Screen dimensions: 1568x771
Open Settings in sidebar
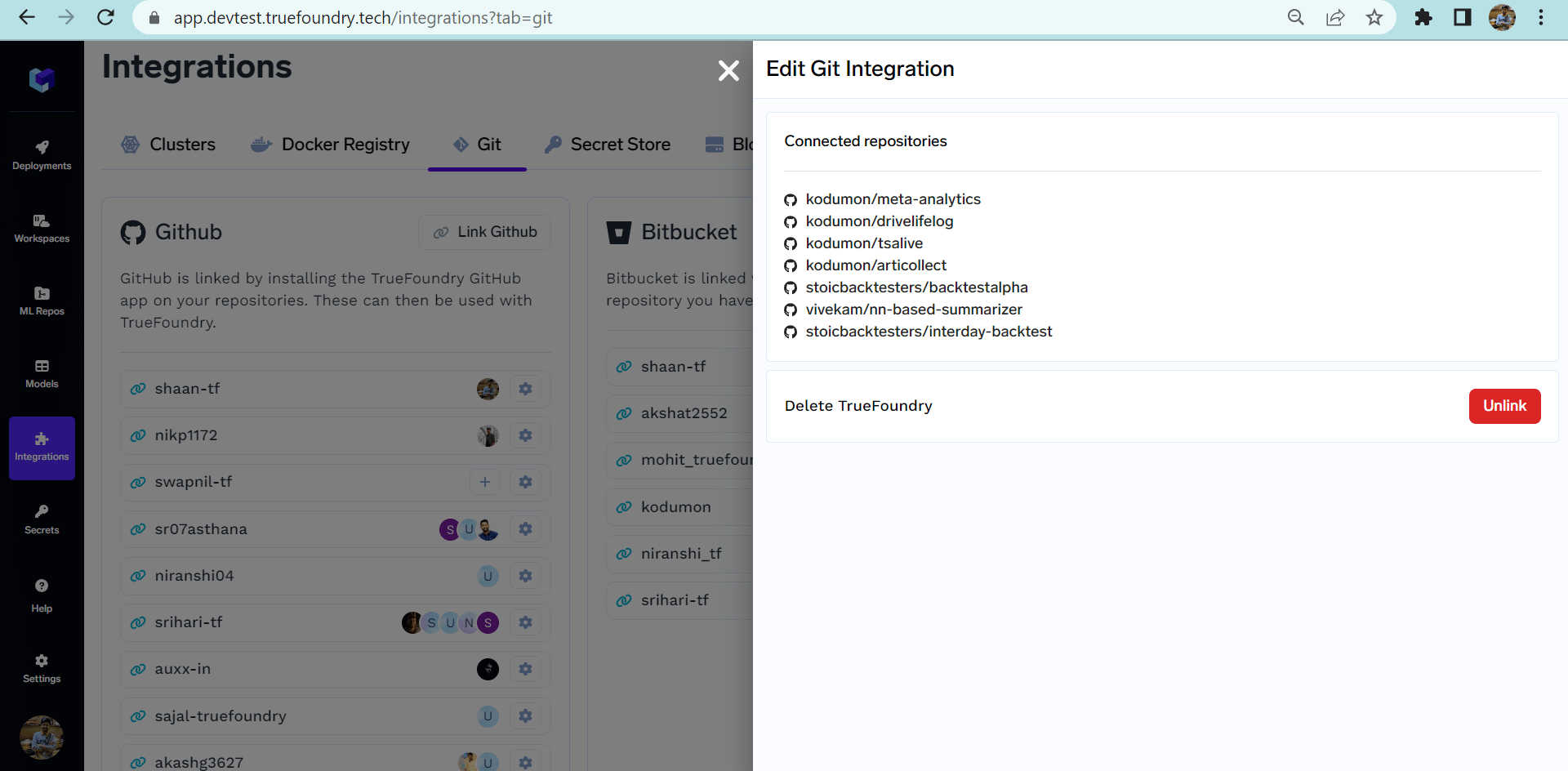click(42, 668)
